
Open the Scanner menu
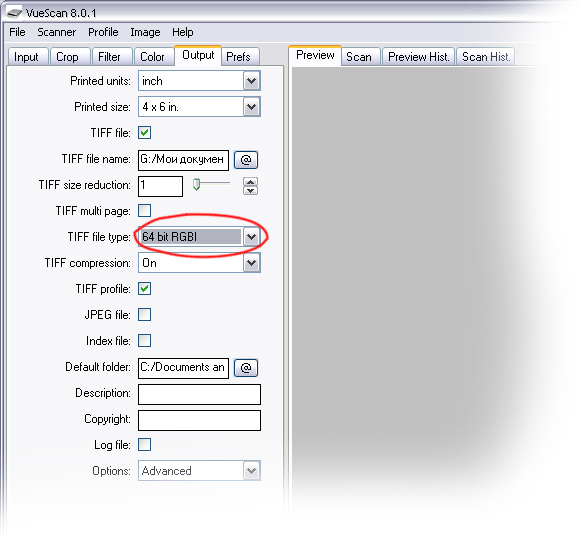pyautogui.click(x=56, y=32)
